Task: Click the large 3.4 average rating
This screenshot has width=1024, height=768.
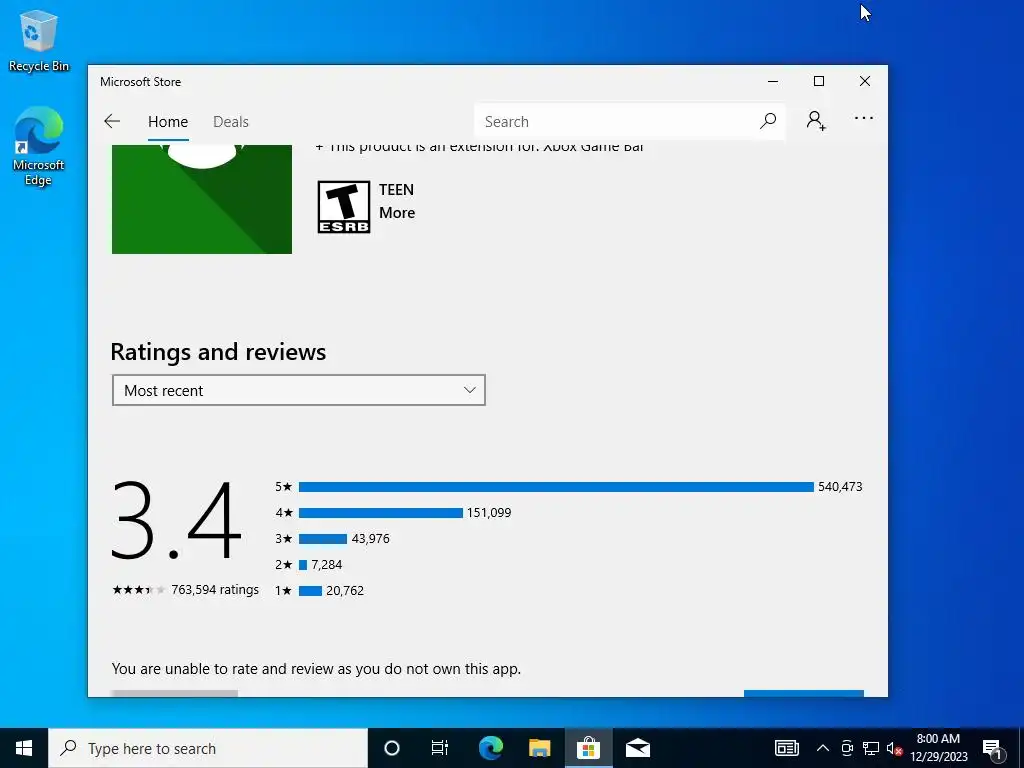Action: 176,520
